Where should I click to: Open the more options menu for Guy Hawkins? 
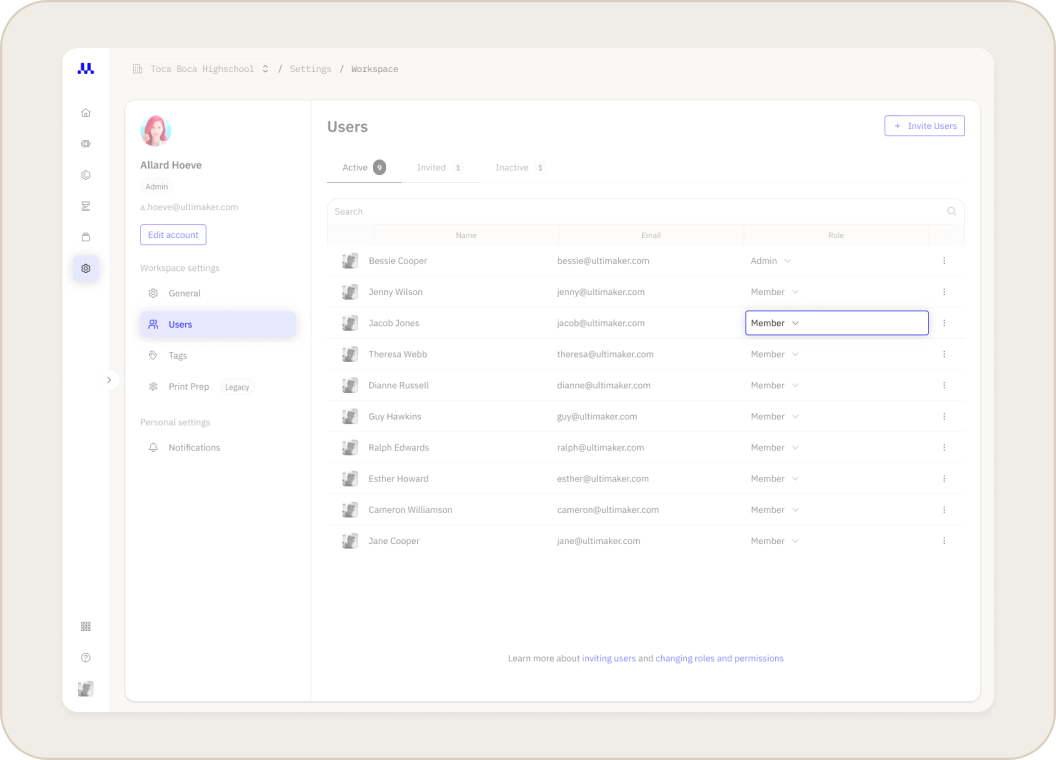click(x=944, y=416)
